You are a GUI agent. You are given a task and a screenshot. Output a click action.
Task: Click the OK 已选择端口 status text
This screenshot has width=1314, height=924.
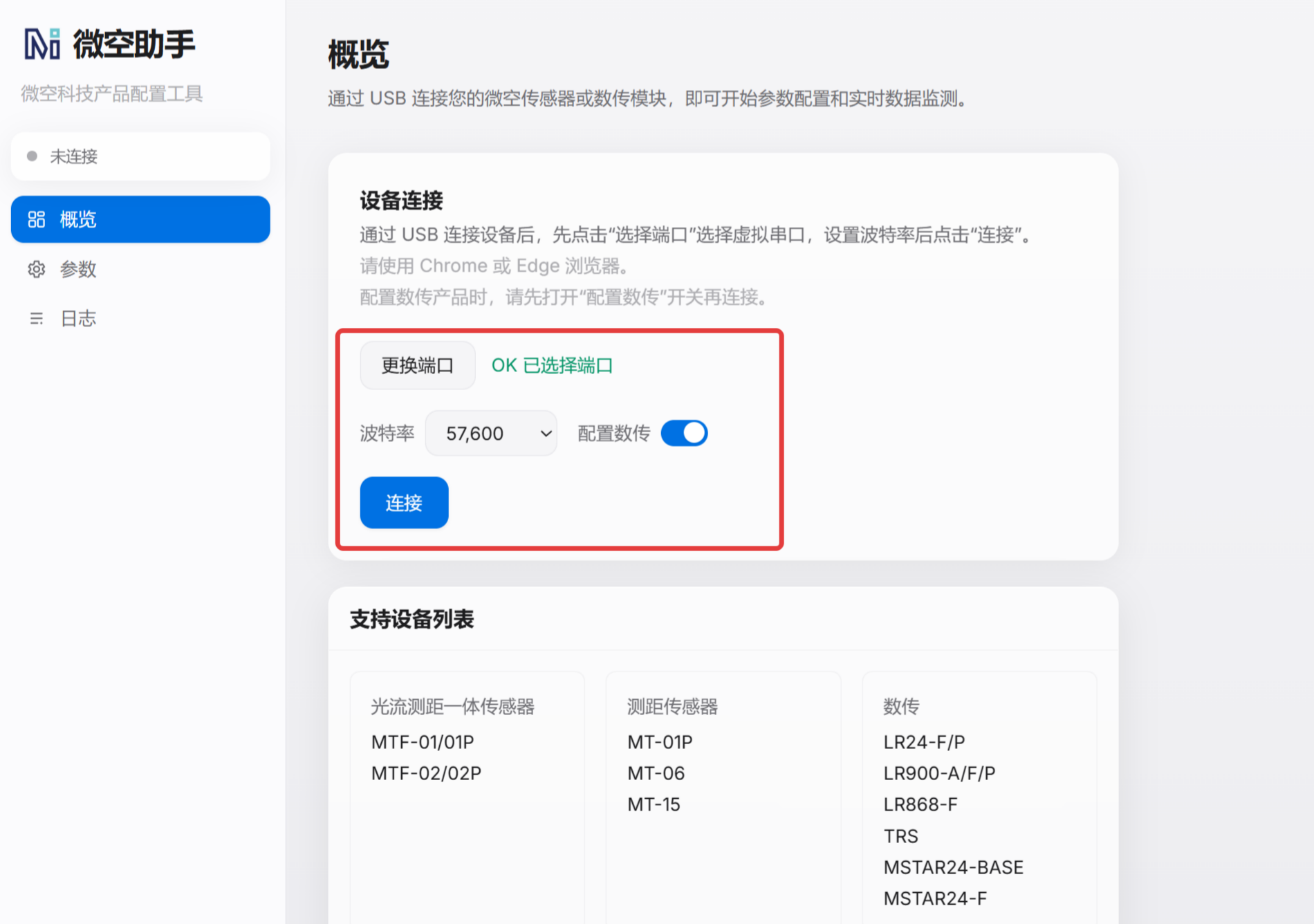552,365
